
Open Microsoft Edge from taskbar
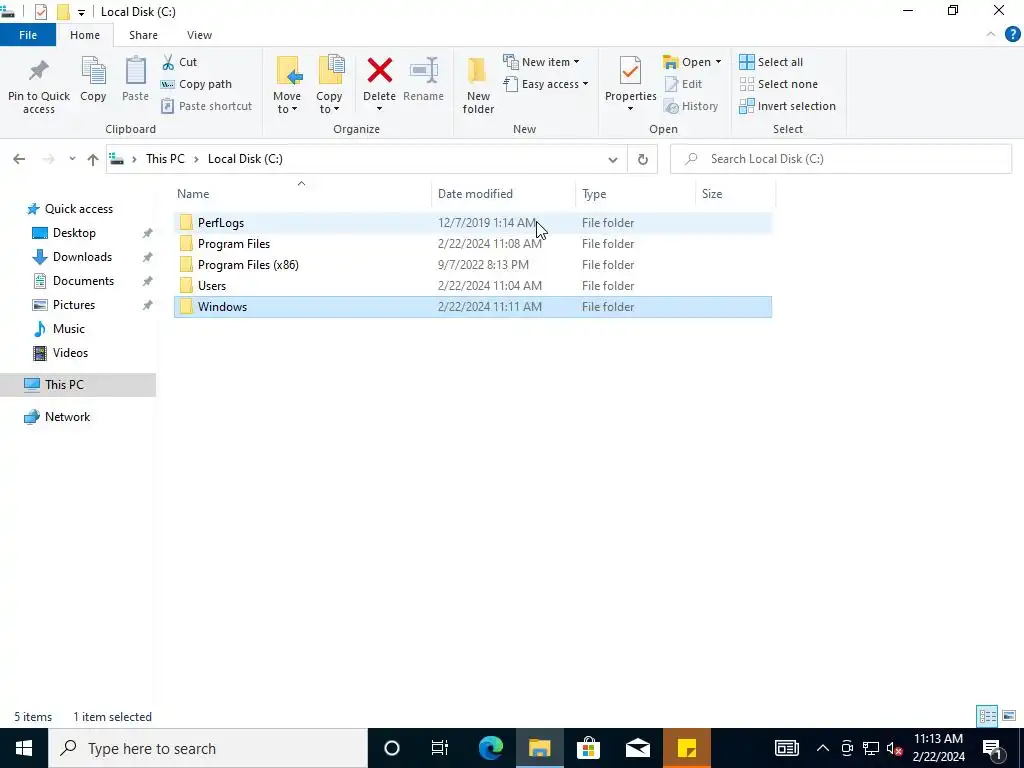490,748
